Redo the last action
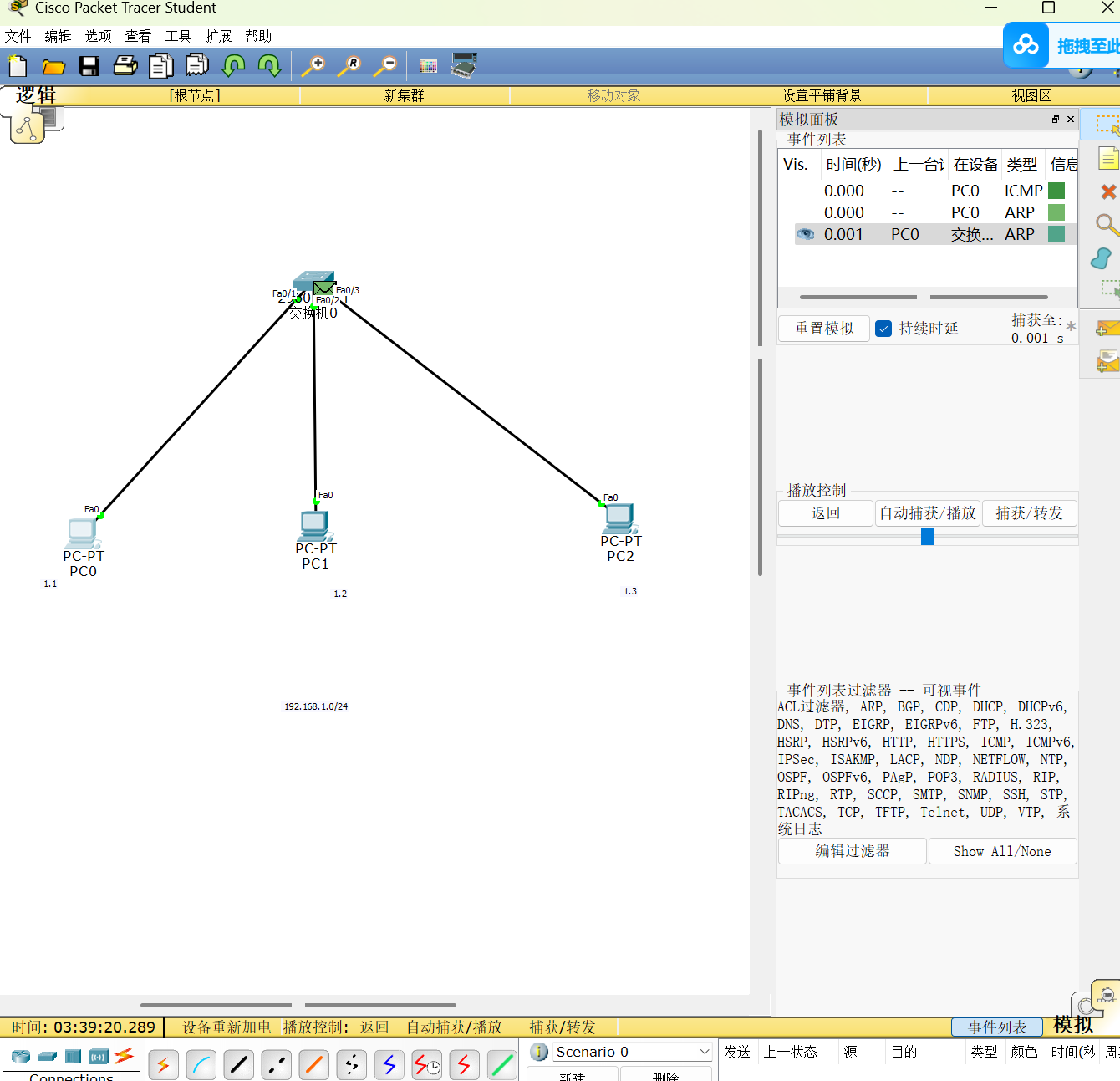Image resolution: width=1120 pixels, height=1081 pixels. click(x=269, y=66)
